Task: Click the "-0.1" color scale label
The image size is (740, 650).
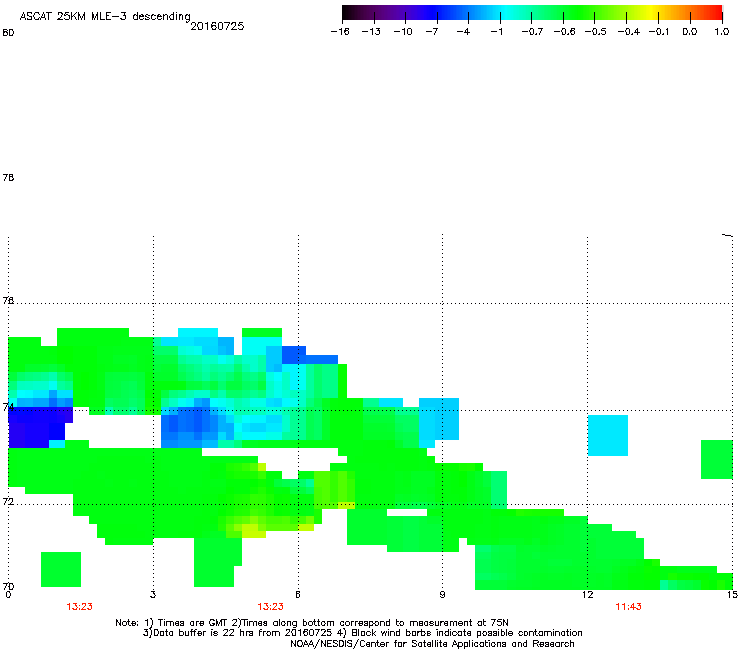Action: [659, 32]
